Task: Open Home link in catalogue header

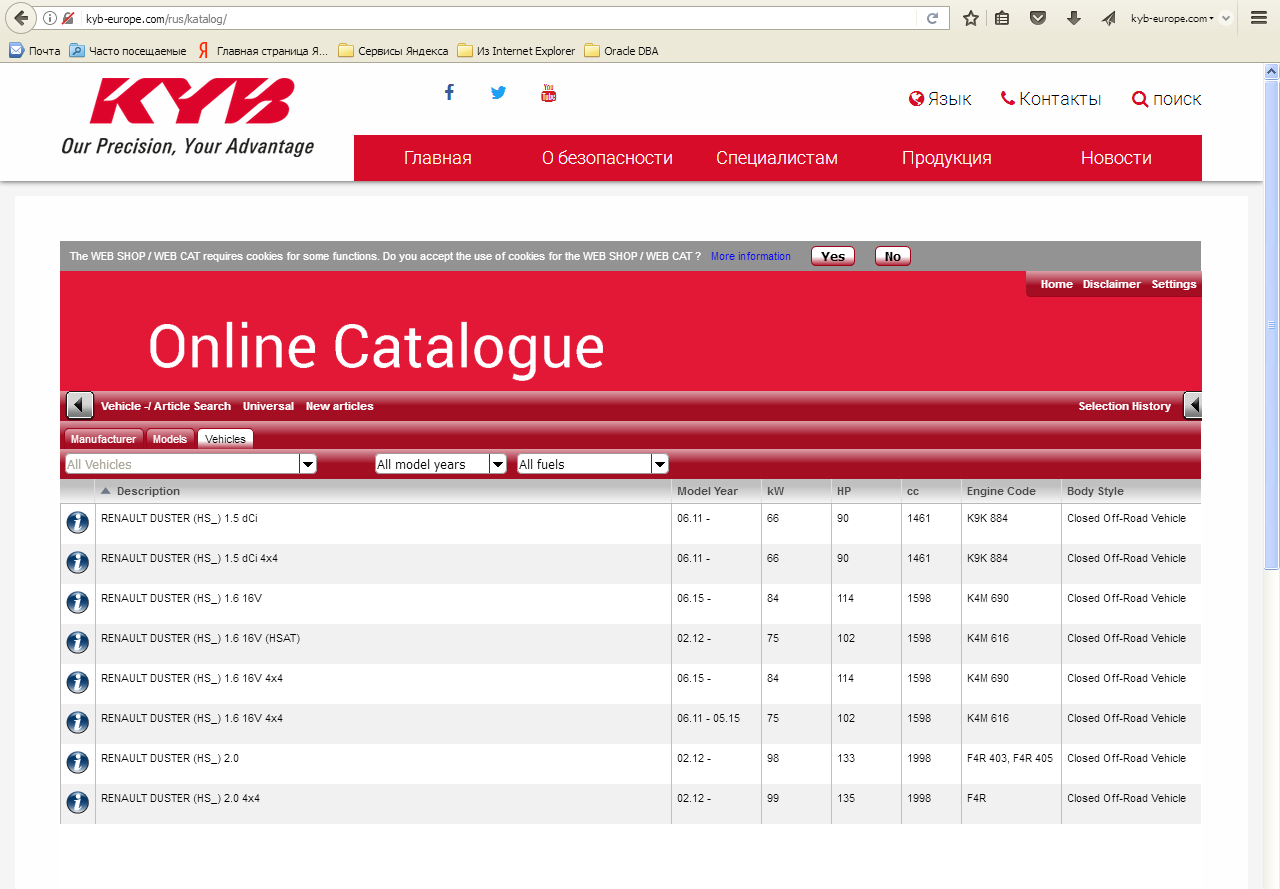Action: [1056, 284]
